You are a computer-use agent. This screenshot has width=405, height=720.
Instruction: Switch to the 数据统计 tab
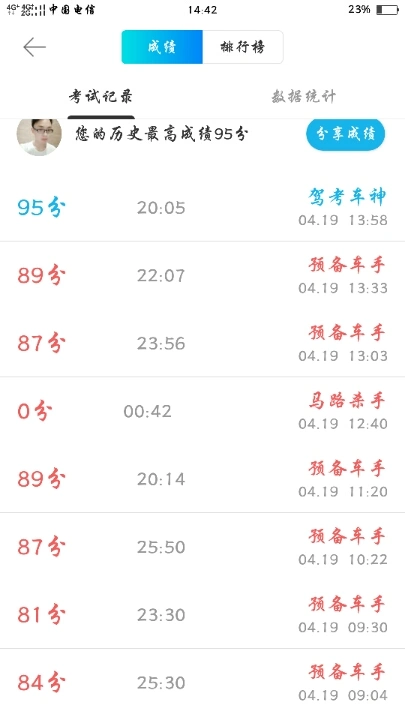[304, 97]
